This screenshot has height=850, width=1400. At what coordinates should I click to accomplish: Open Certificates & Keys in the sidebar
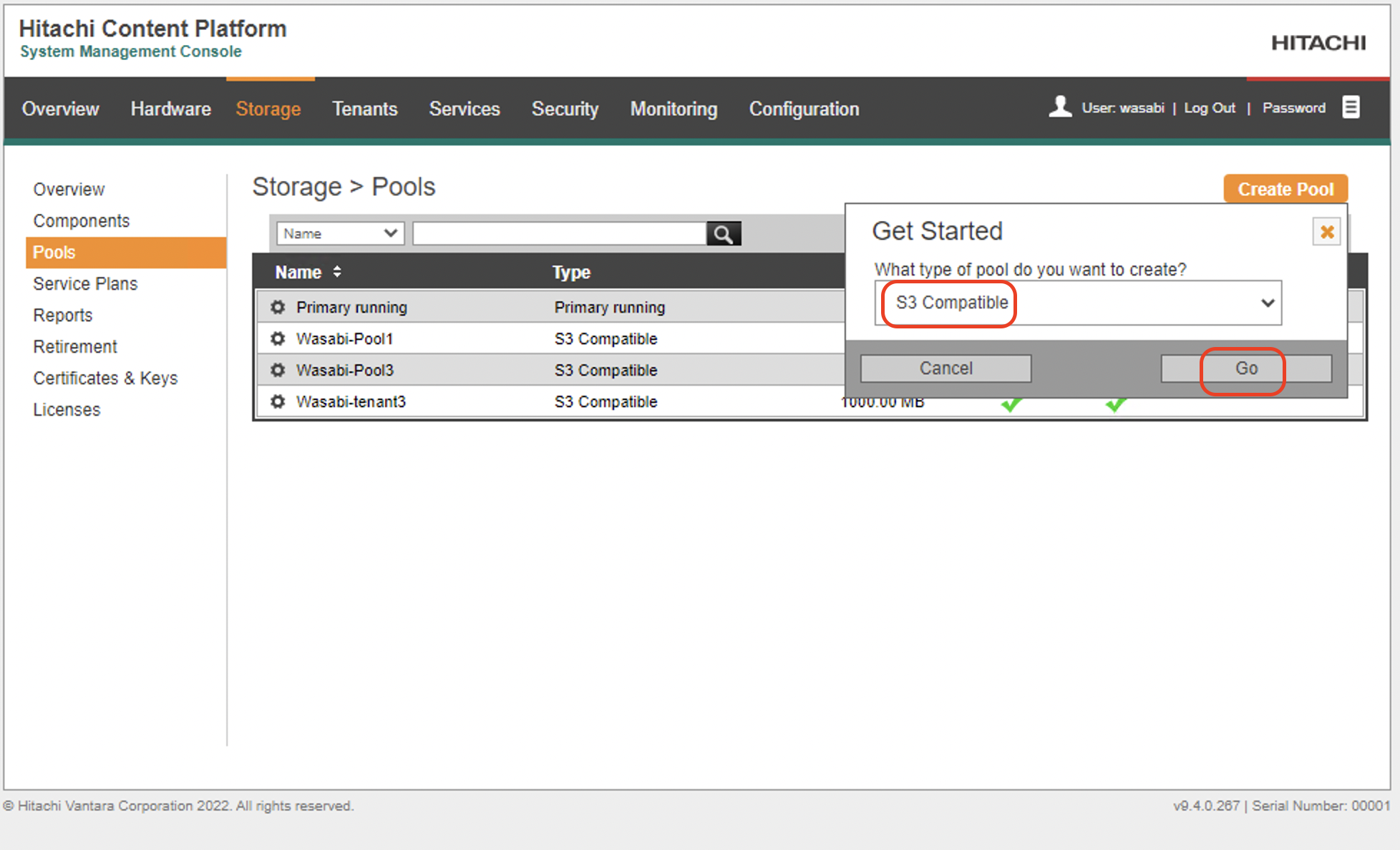pyautogui.click(x=105, y=378)
